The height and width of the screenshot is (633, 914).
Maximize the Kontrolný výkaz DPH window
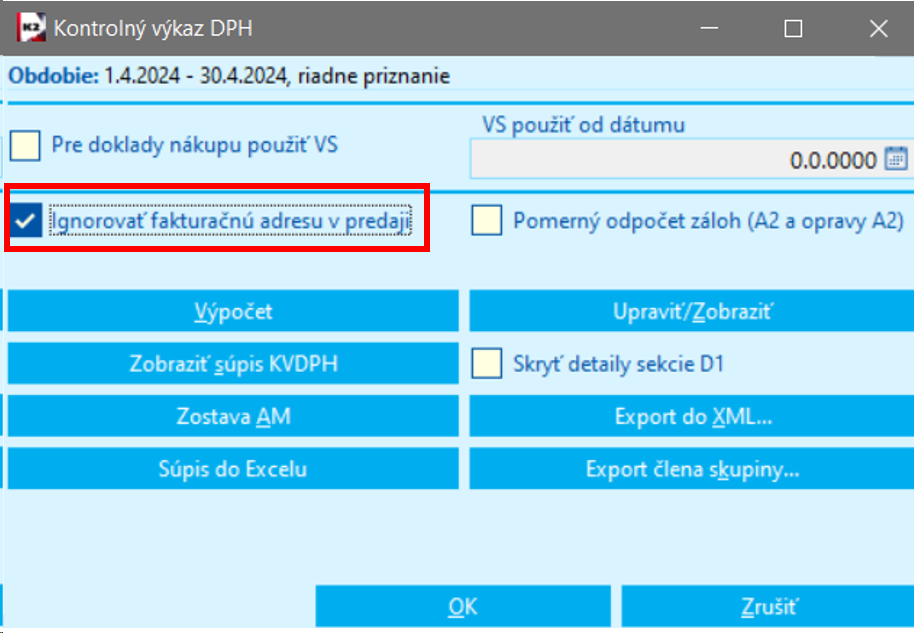point(793,28)
